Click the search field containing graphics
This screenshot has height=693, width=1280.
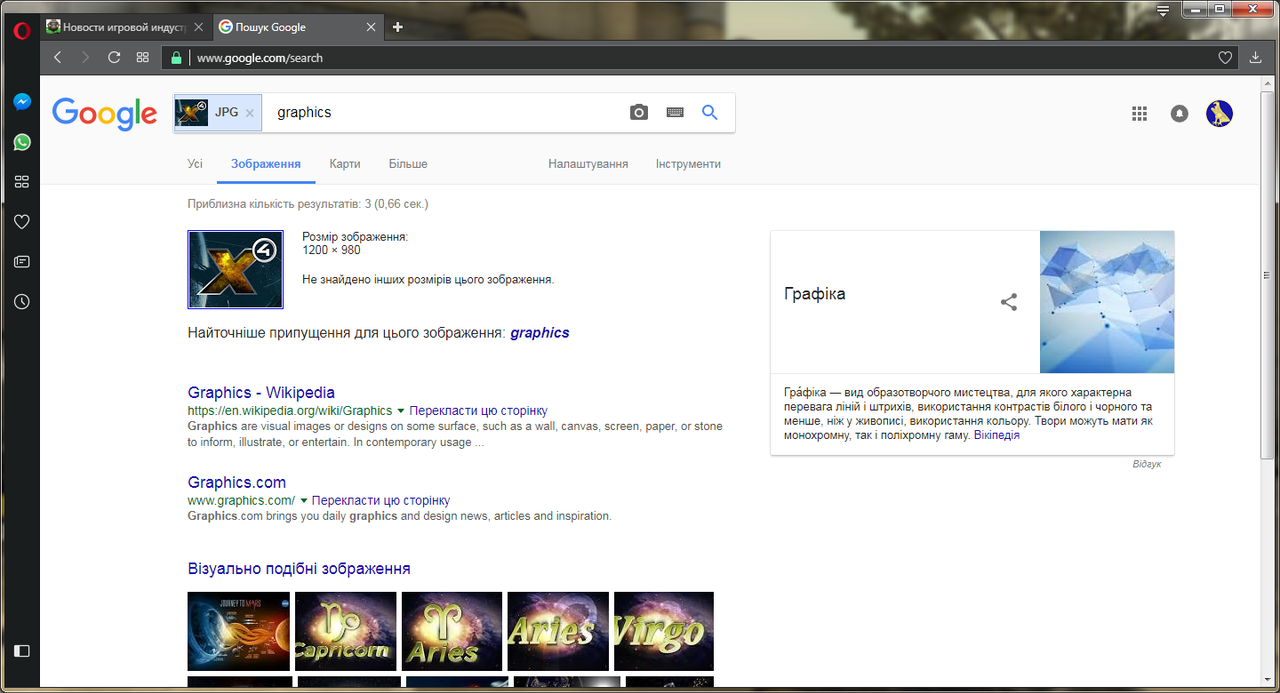click(445, 113)
